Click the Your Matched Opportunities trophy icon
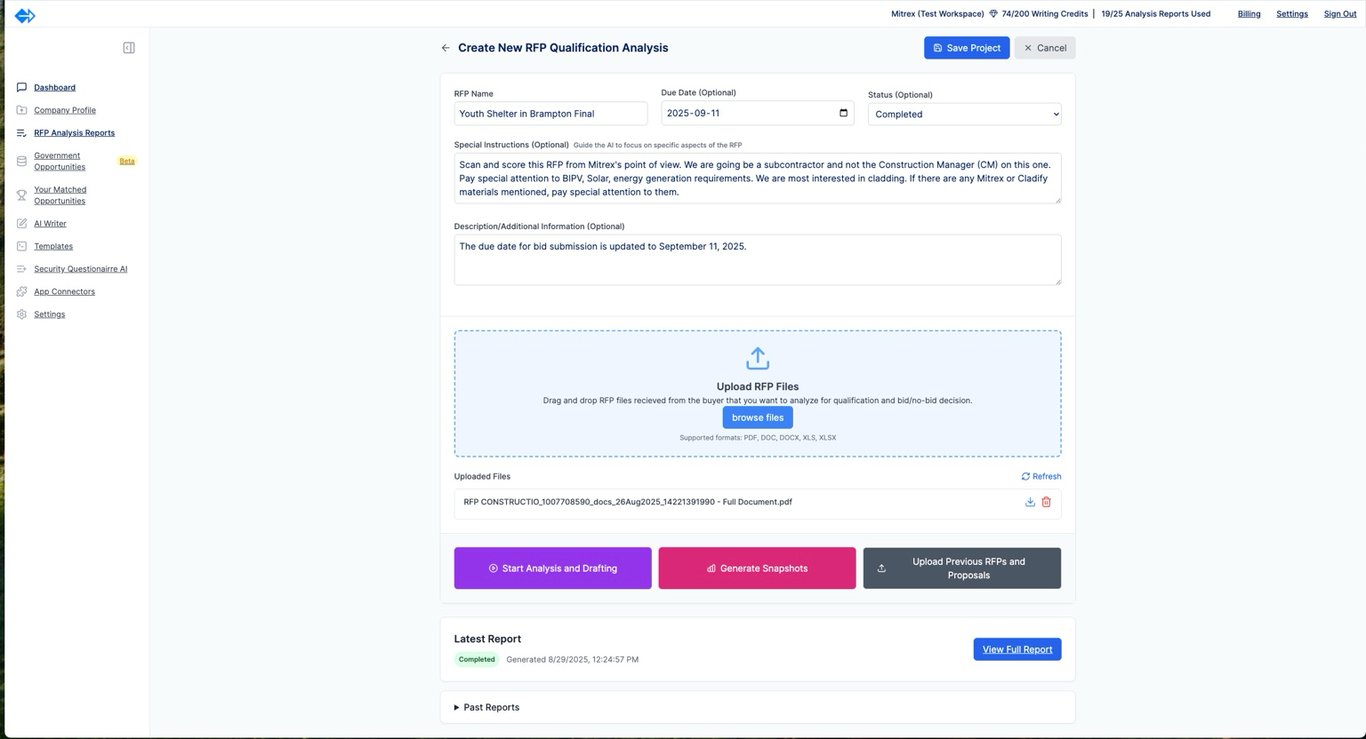The width and height of the screenshot is (1366, 739). tap(22, 195)
